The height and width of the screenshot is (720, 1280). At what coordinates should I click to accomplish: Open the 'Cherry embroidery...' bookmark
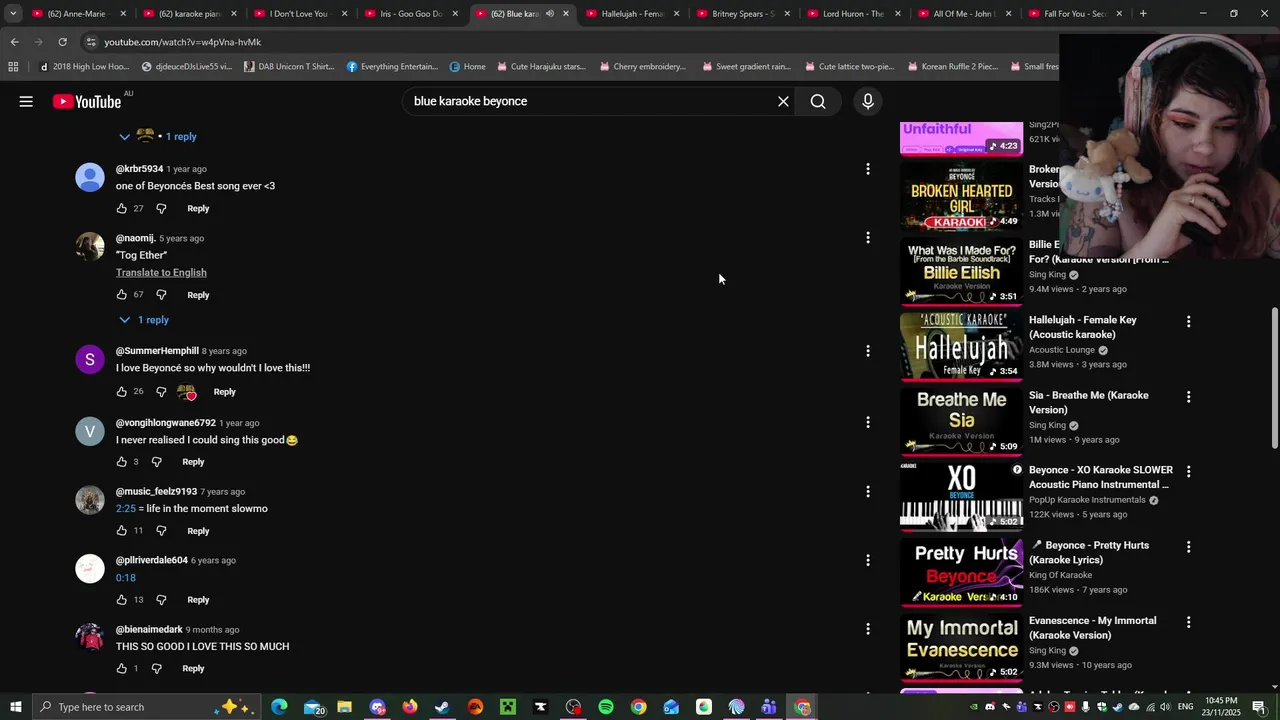coord(642,67)
